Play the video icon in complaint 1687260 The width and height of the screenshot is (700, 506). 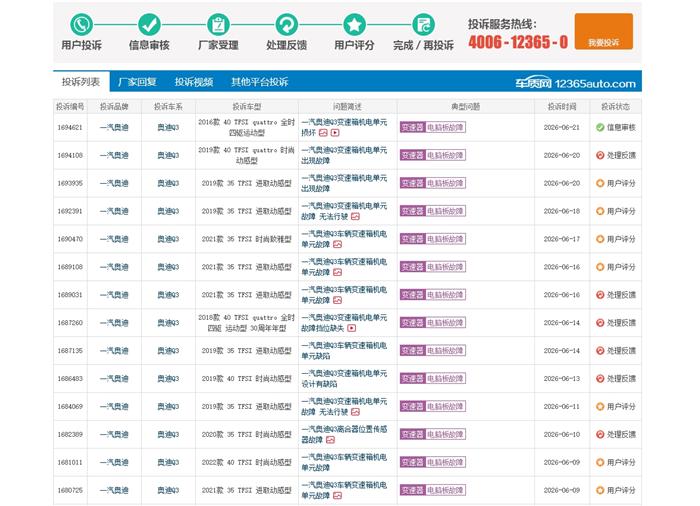coord(352,328)
